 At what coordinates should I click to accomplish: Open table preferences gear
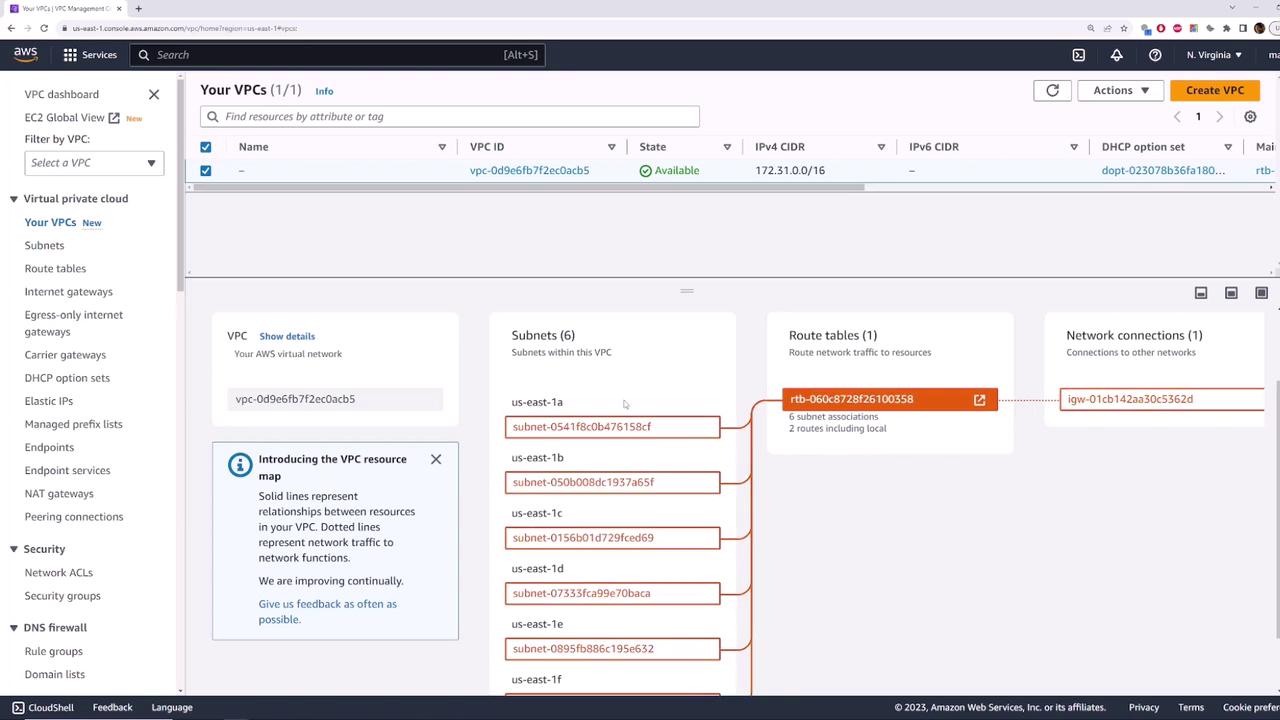1250,117
